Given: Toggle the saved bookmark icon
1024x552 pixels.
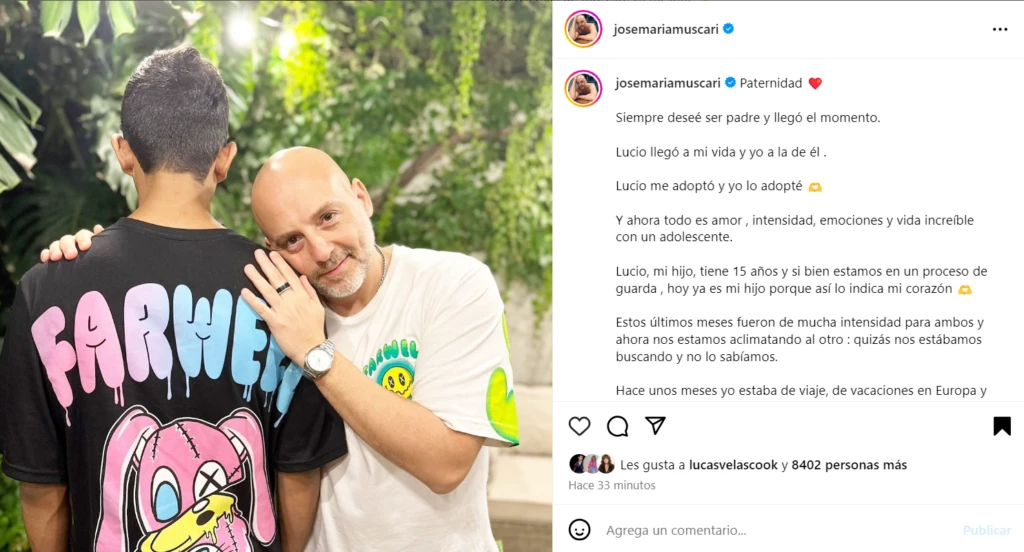Looking at the screenshot, I should click(x=1002, y=426).
